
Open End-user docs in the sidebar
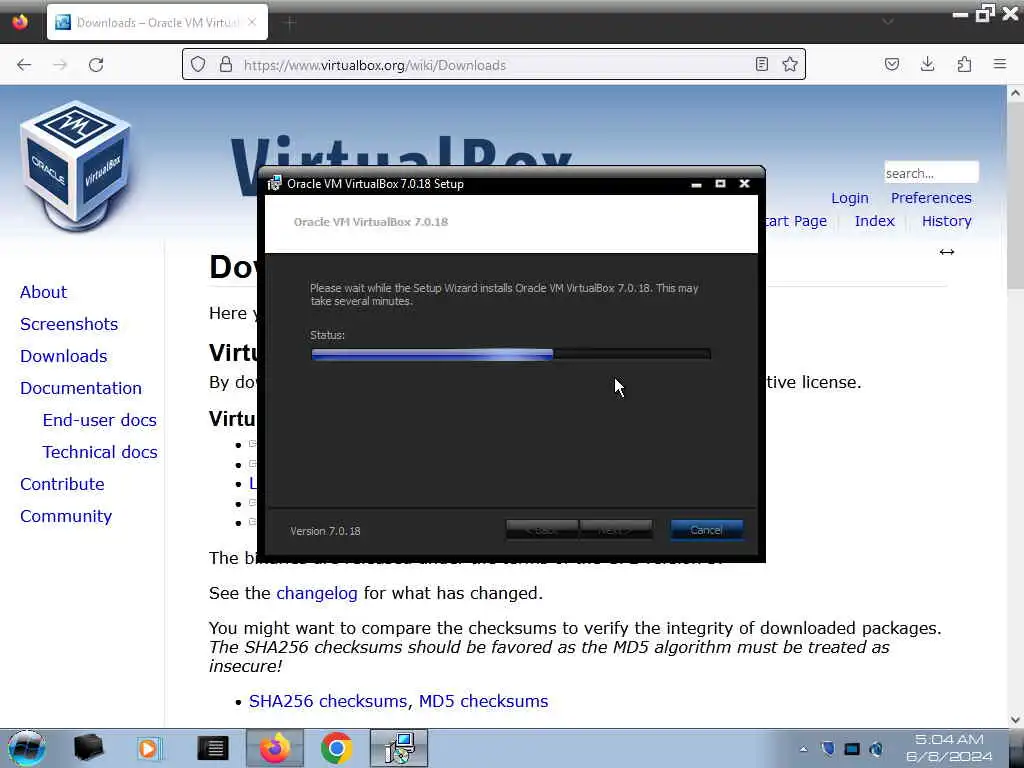tap(99, 420)
